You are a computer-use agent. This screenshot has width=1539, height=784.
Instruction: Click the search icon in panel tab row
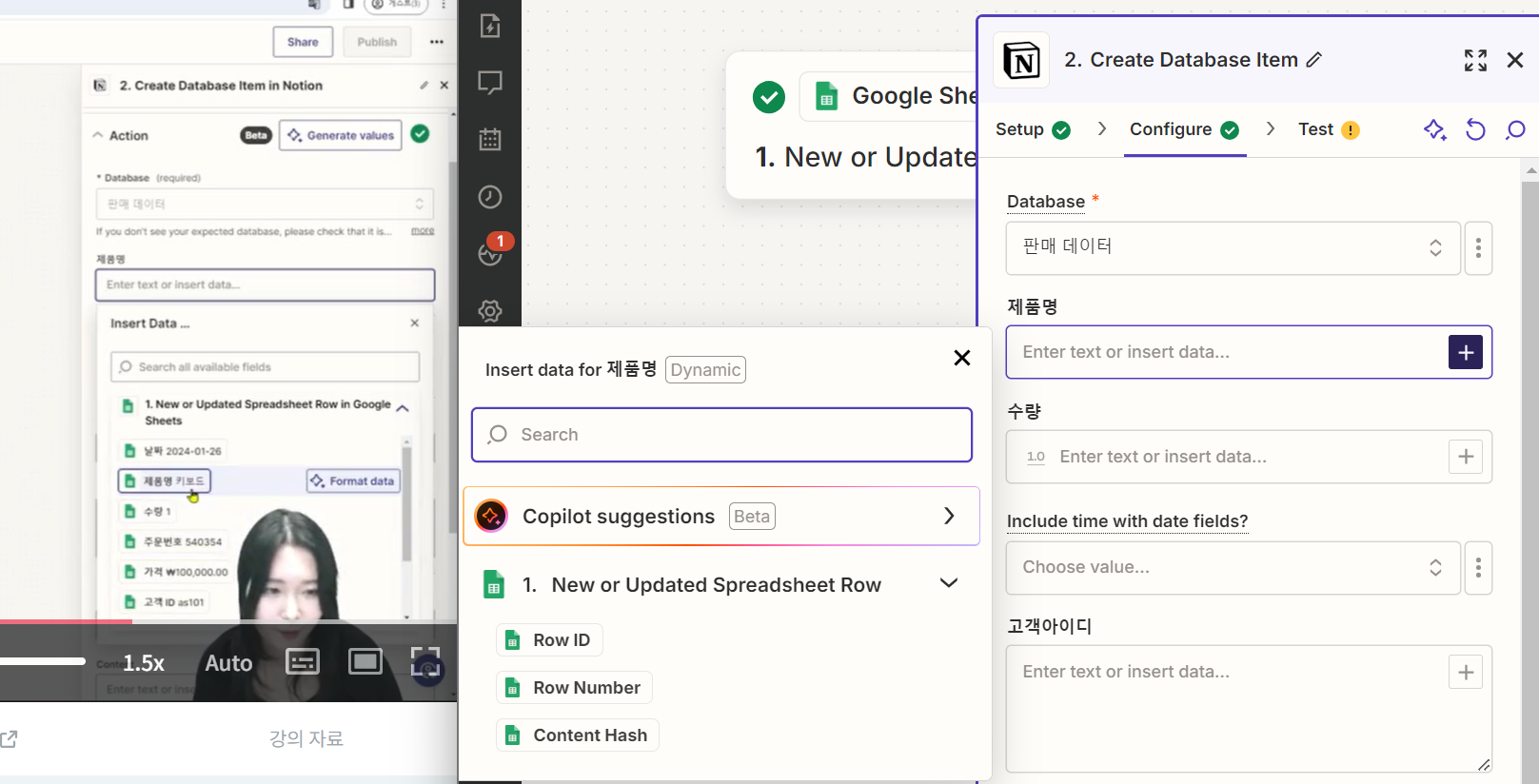1515,129
